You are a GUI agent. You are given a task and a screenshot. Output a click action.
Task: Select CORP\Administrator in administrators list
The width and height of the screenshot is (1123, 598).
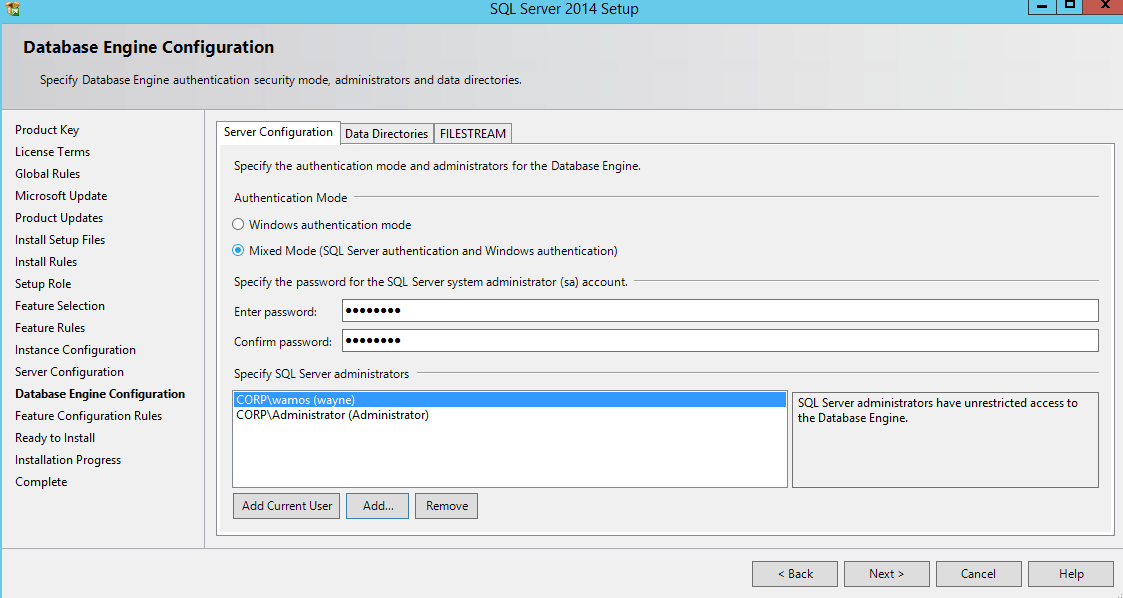coord(332,415)
